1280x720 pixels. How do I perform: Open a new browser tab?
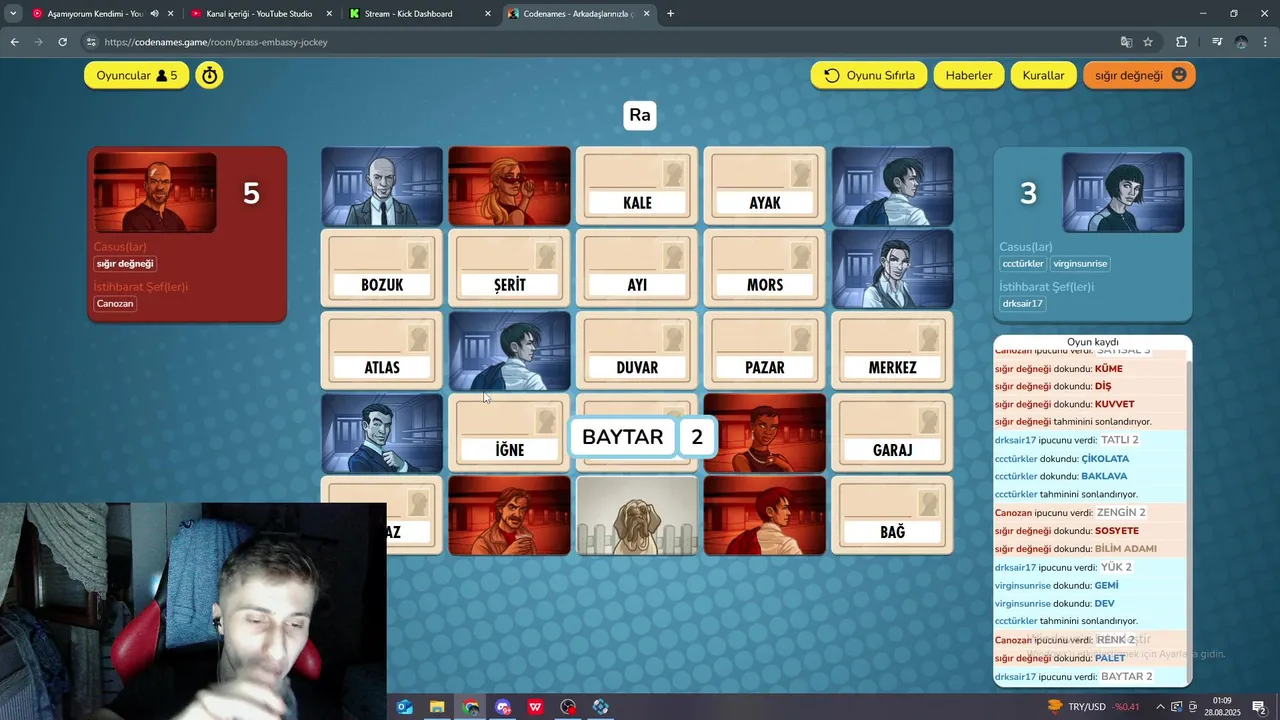pyautogui.click(x=670, y=14)
